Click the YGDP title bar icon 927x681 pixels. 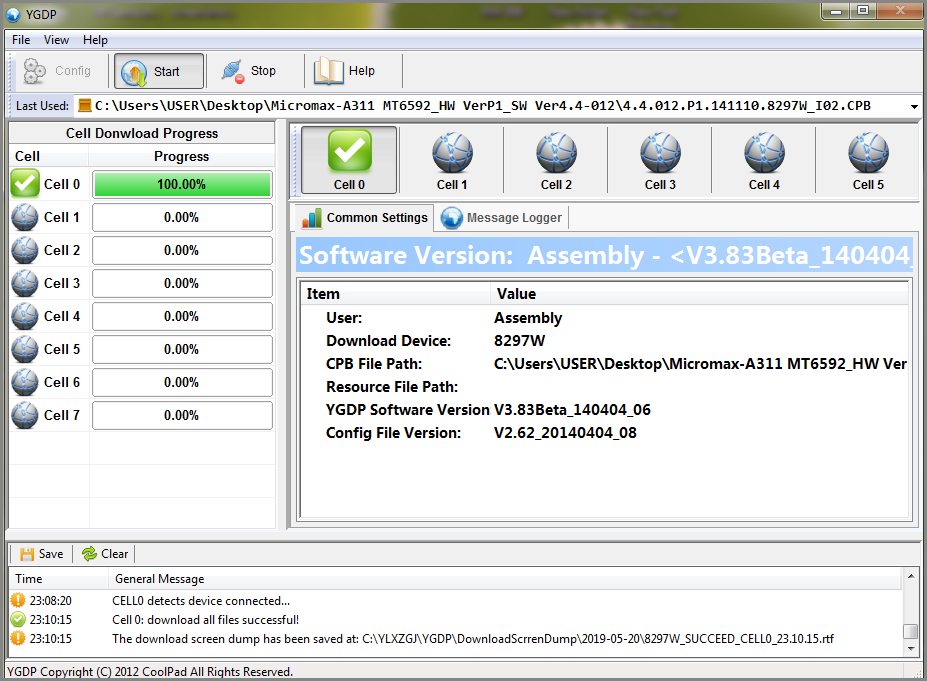(x=12, y=15)
